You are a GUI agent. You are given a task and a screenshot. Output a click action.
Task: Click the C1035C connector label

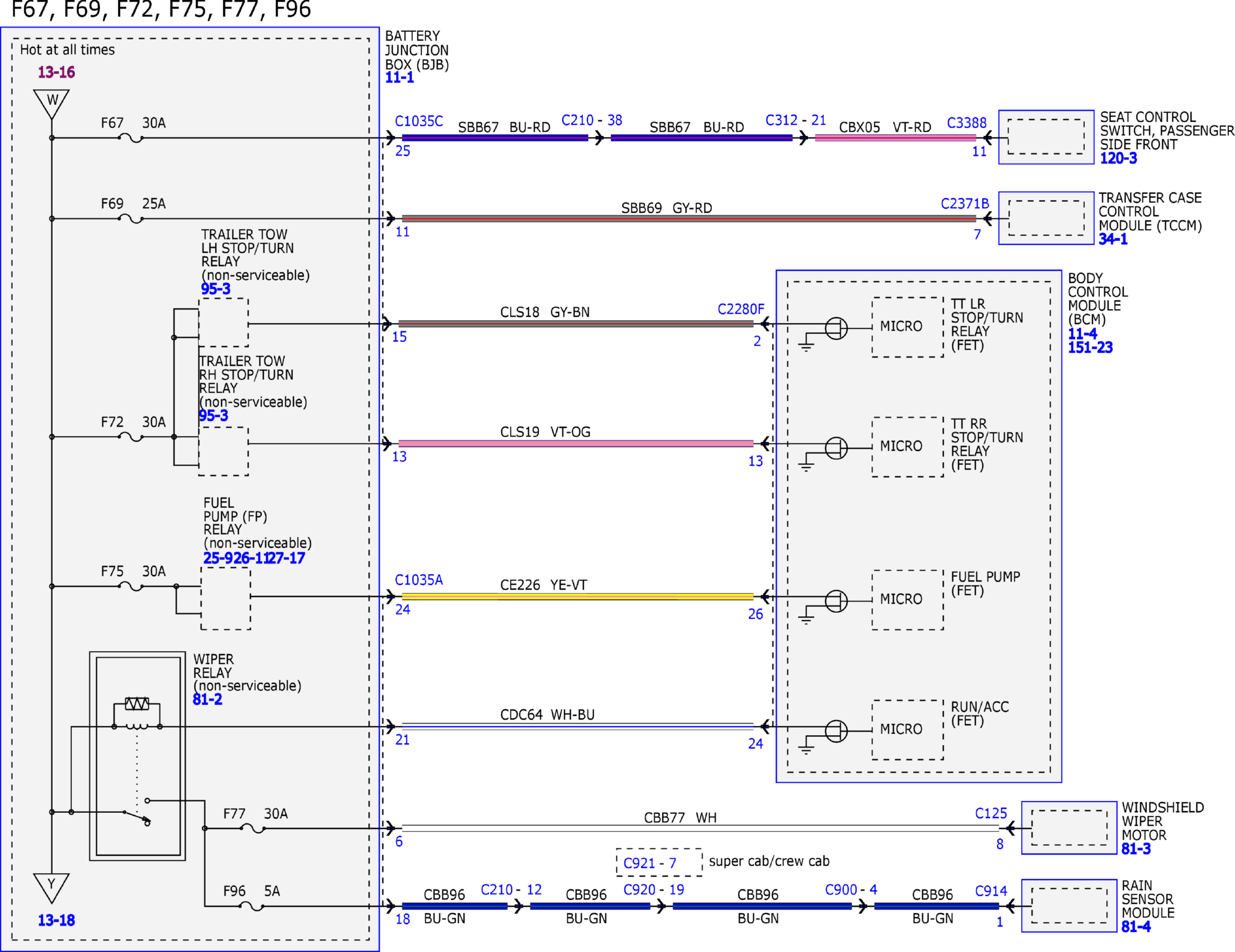pos(419,121)
